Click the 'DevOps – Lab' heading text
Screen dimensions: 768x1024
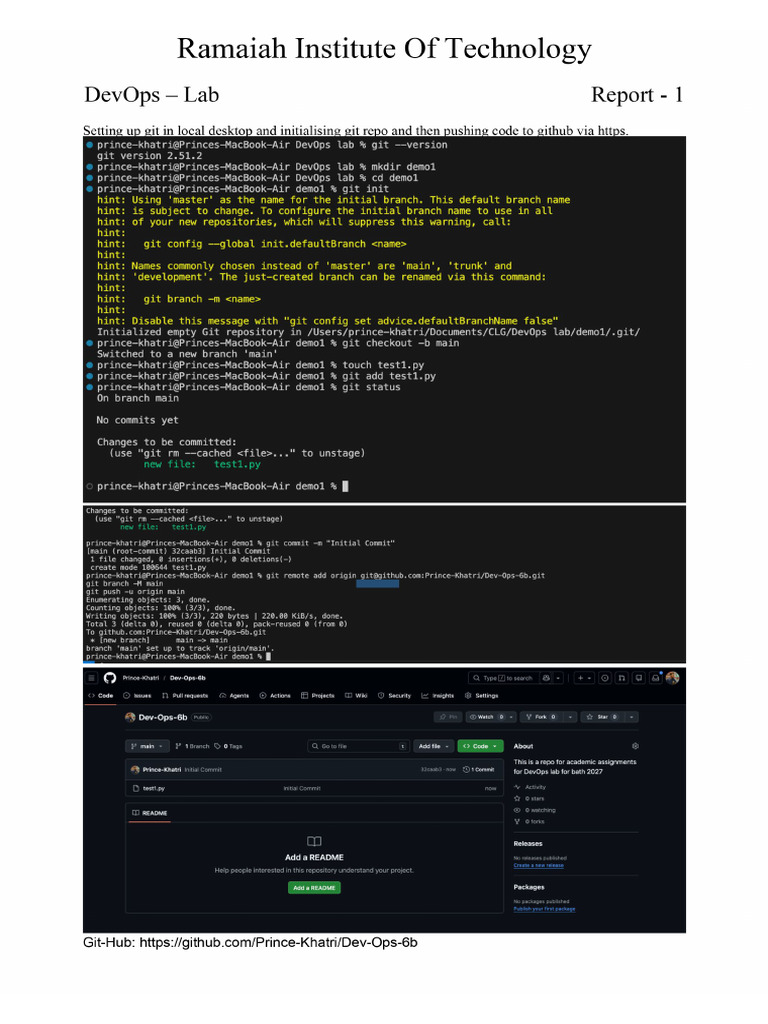pyautogui.click(x=152, y=95)
